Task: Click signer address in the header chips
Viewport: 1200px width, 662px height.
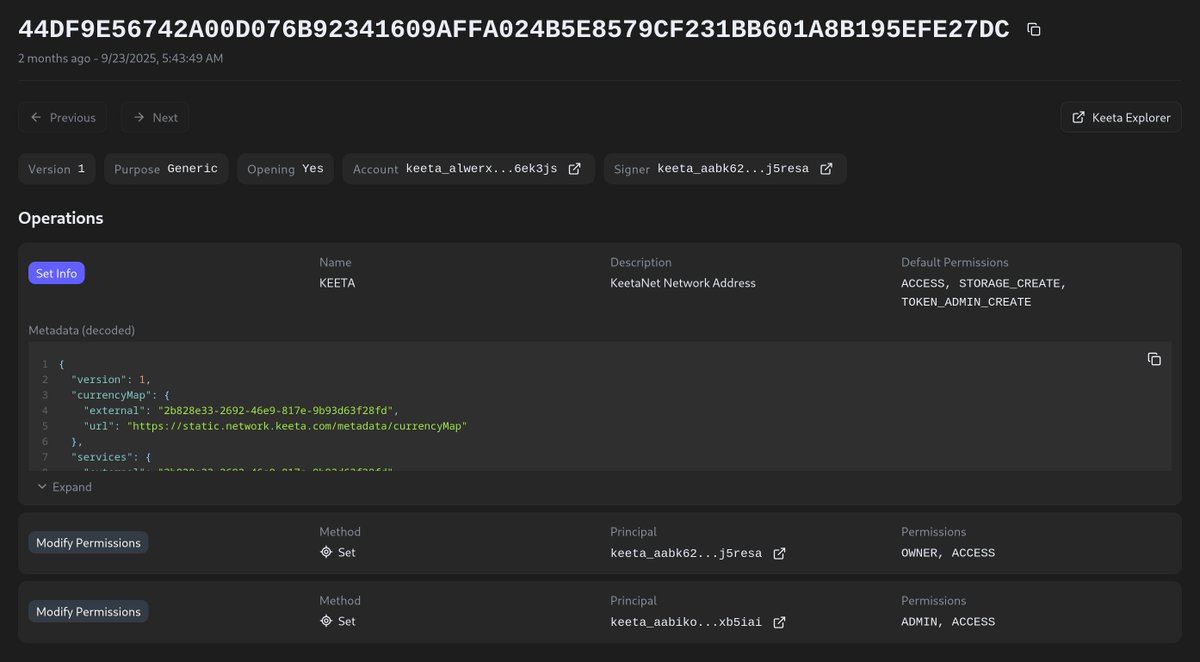Action: (733, 169)
